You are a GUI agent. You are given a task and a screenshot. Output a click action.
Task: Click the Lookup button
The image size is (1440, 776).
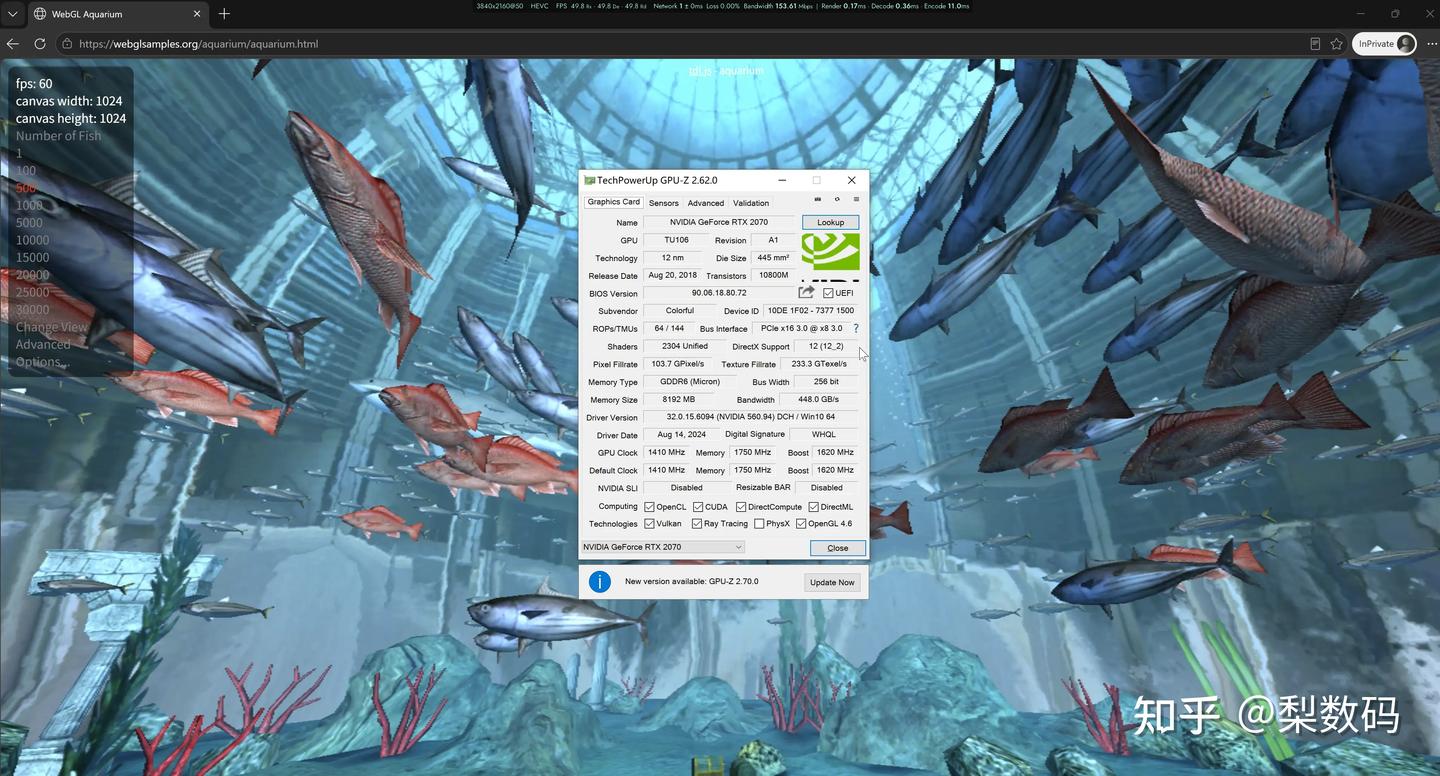[830, 222]
